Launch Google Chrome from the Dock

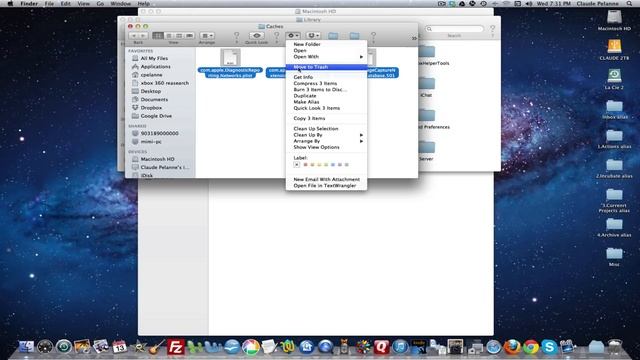click(531, 347)
